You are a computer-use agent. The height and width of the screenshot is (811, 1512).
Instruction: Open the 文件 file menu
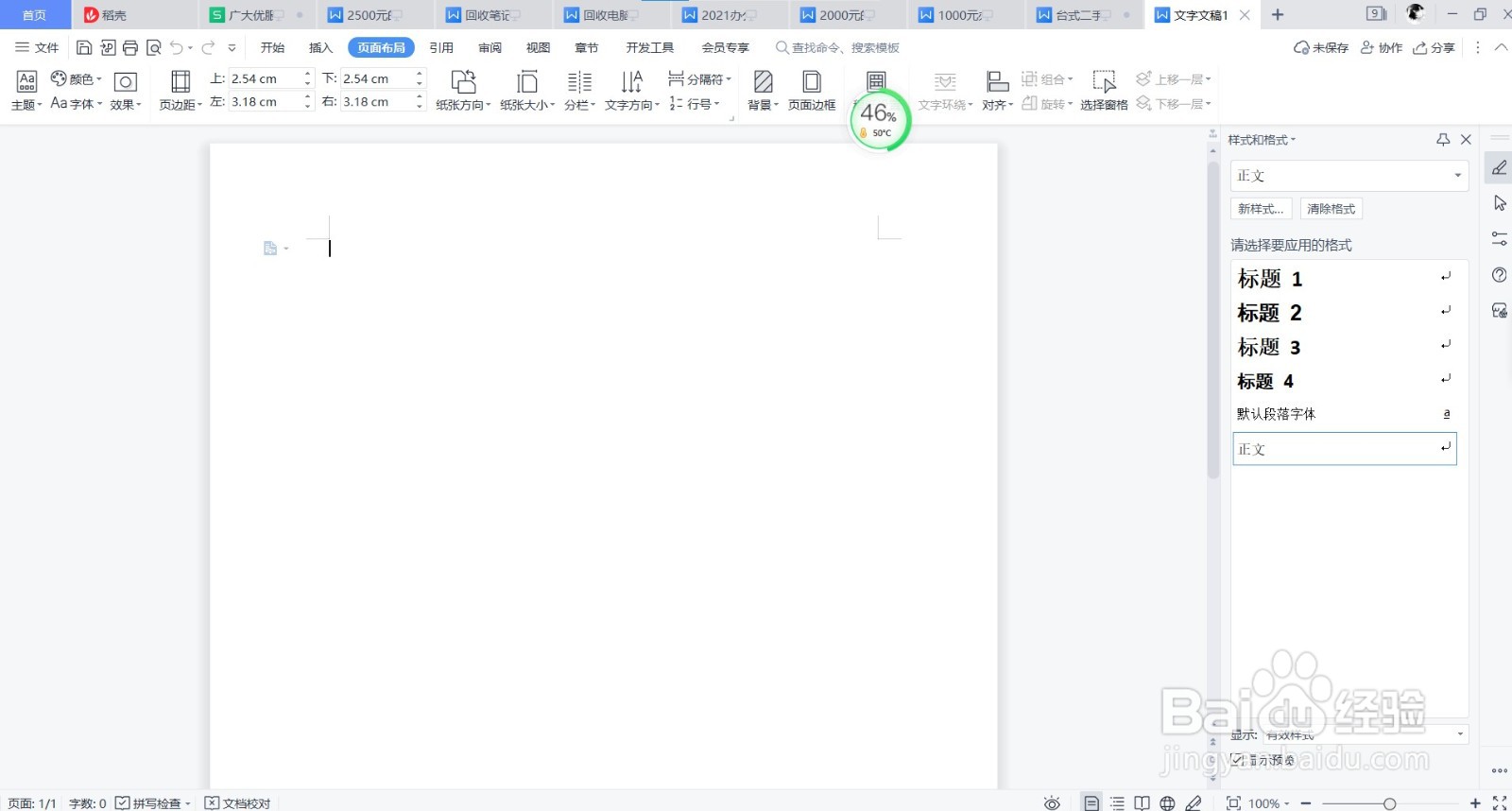tap(37, 47)
